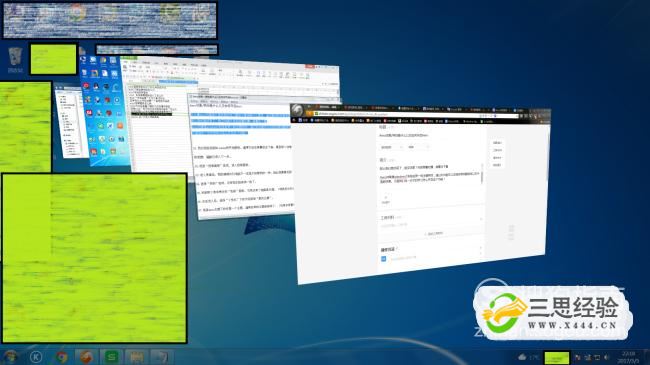This screenshot has width=650, height=365.
Task: Select the first browser tab
Action: click(326, 107)
